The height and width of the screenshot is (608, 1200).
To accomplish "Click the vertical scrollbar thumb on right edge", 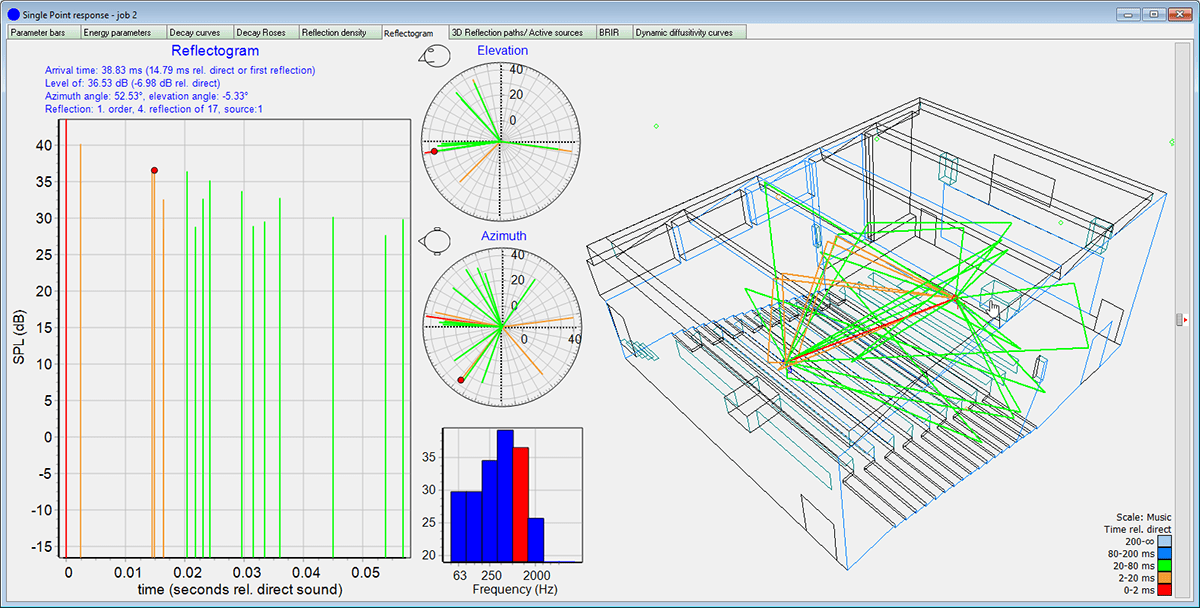I will point(1180,320).
